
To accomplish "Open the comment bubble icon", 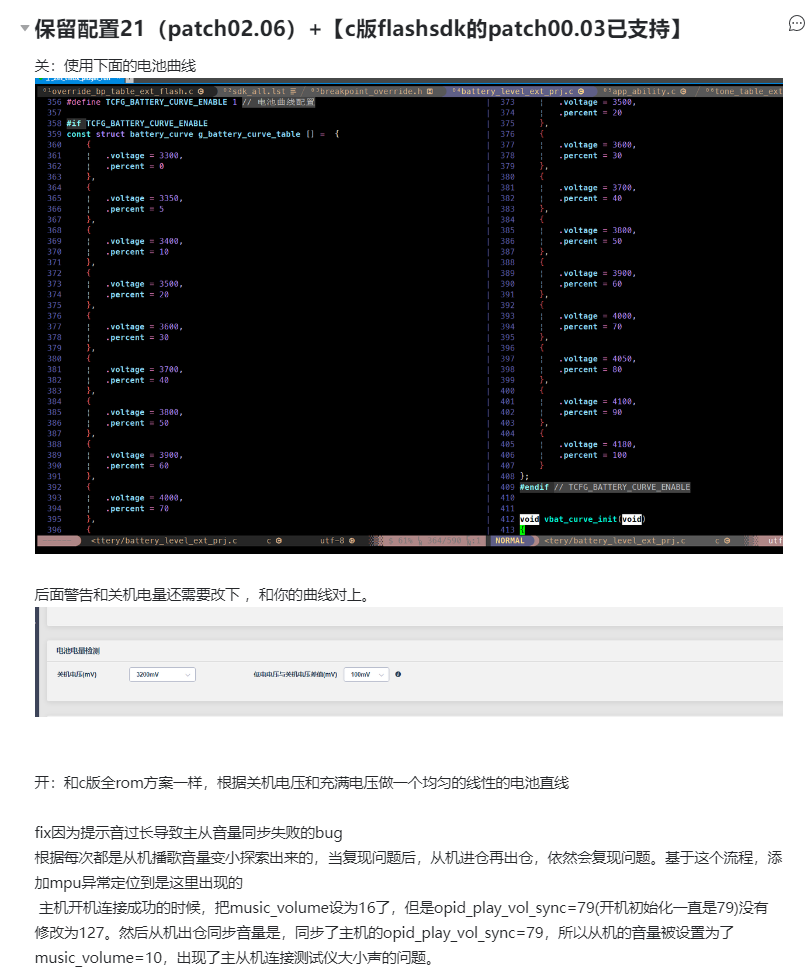I will click(x=796, y=24).
